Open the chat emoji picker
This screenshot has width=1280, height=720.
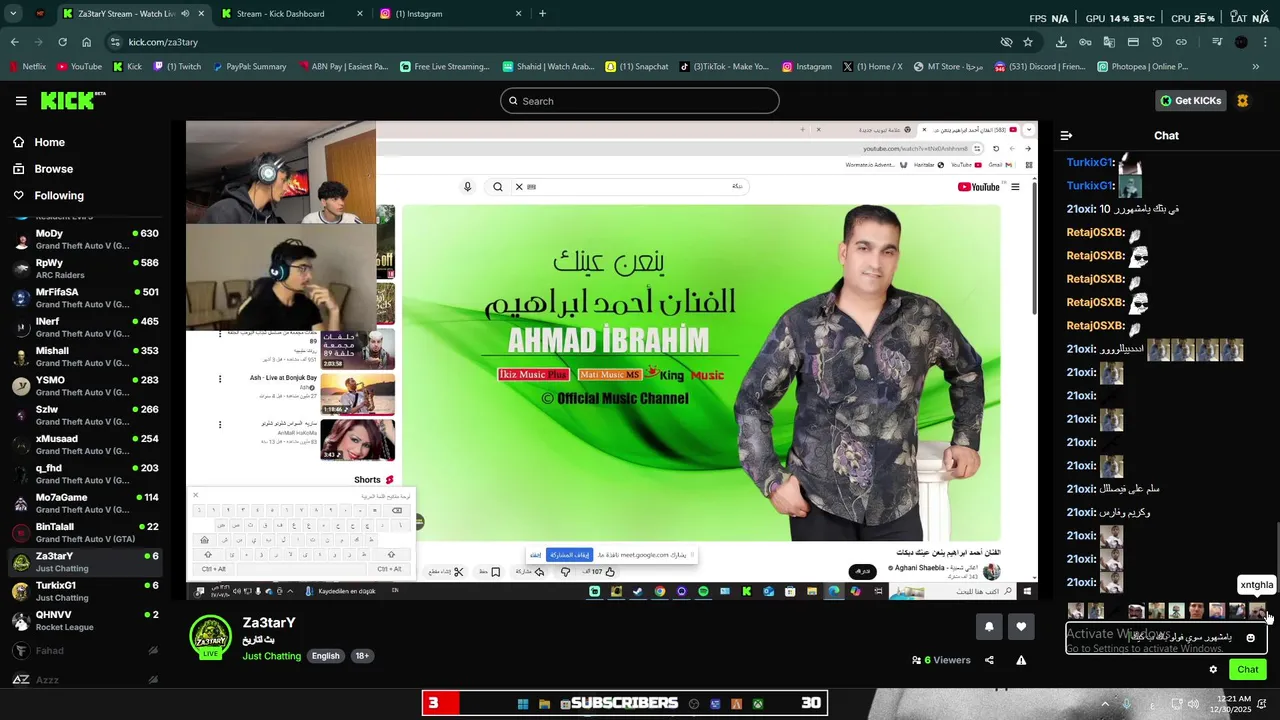coord(1250,638)
